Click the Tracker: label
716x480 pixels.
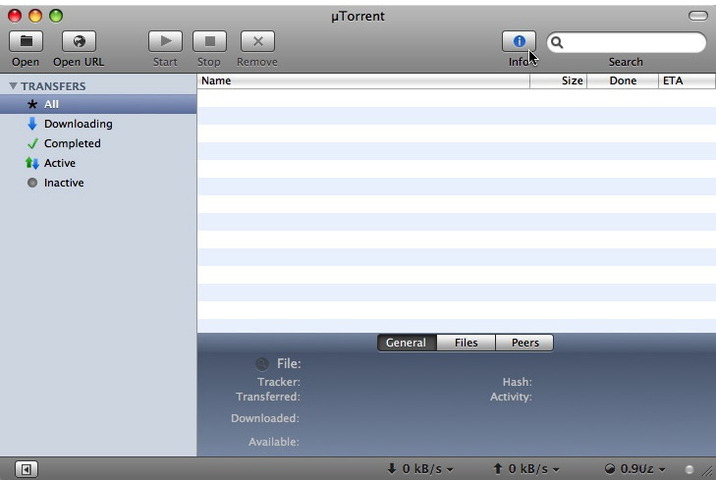279,382
